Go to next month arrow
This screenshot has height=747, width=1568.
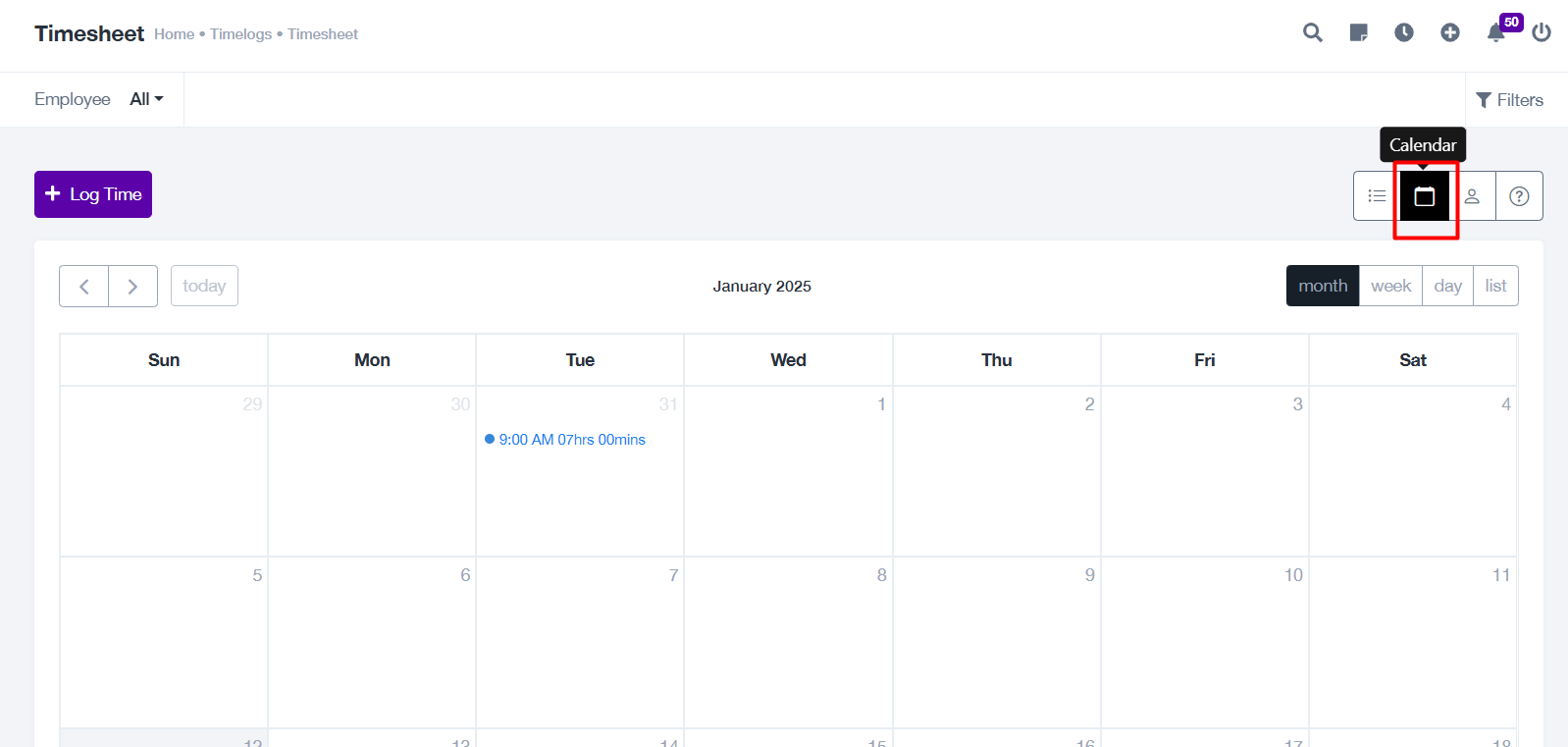pyautogui.click(x=133, y=287)
